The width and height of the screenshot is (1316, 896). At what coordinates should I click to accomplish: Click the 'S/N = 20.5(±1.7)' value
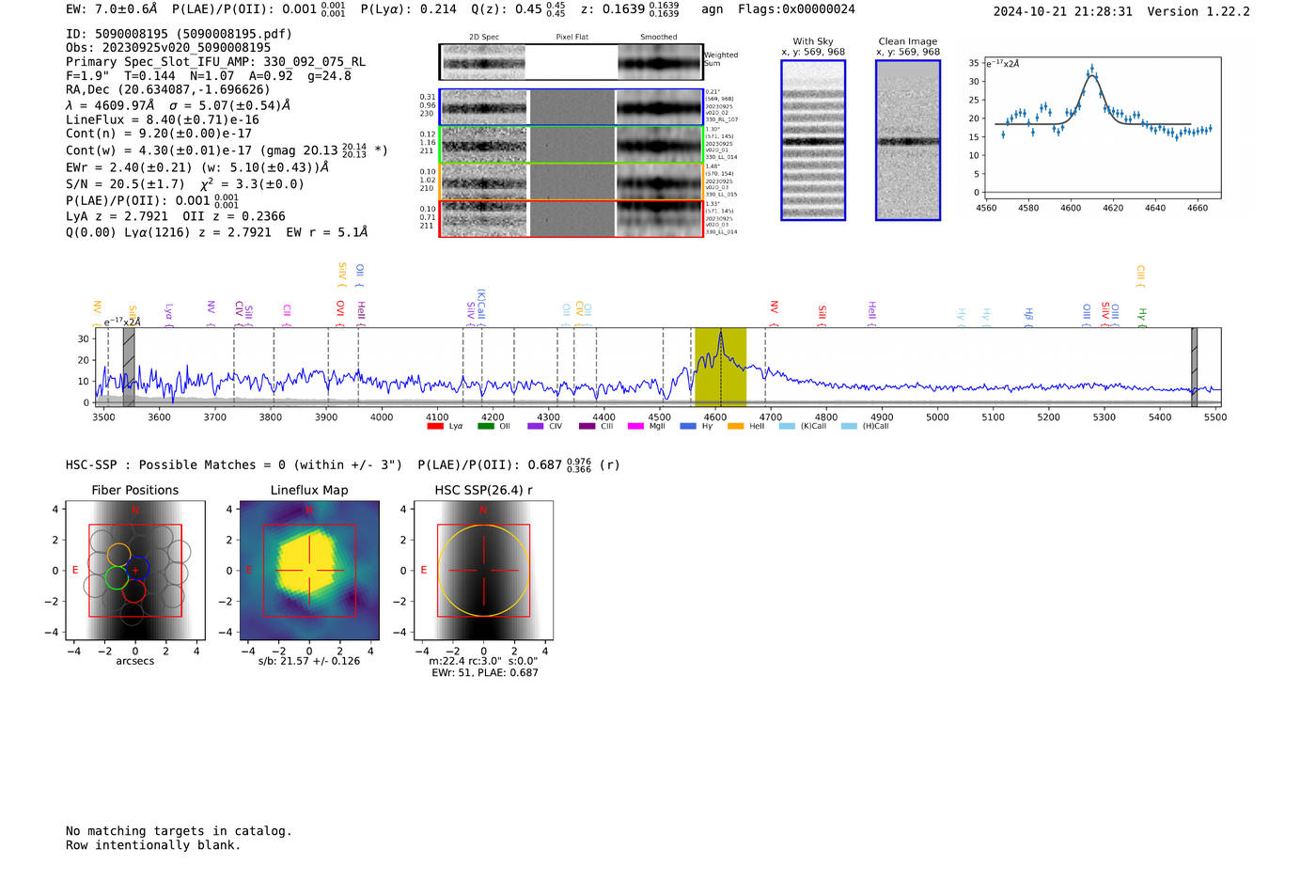point(125,184)
